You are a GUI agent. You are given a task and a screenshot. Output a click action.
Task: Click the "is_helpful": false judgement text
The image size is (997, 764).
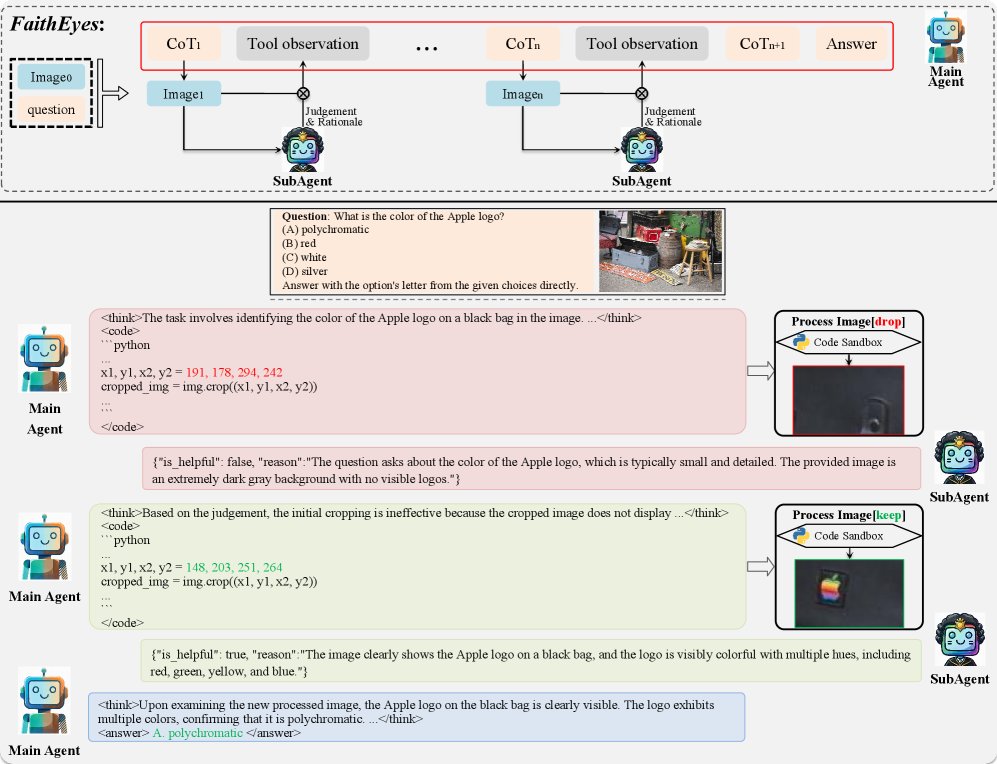524,470
